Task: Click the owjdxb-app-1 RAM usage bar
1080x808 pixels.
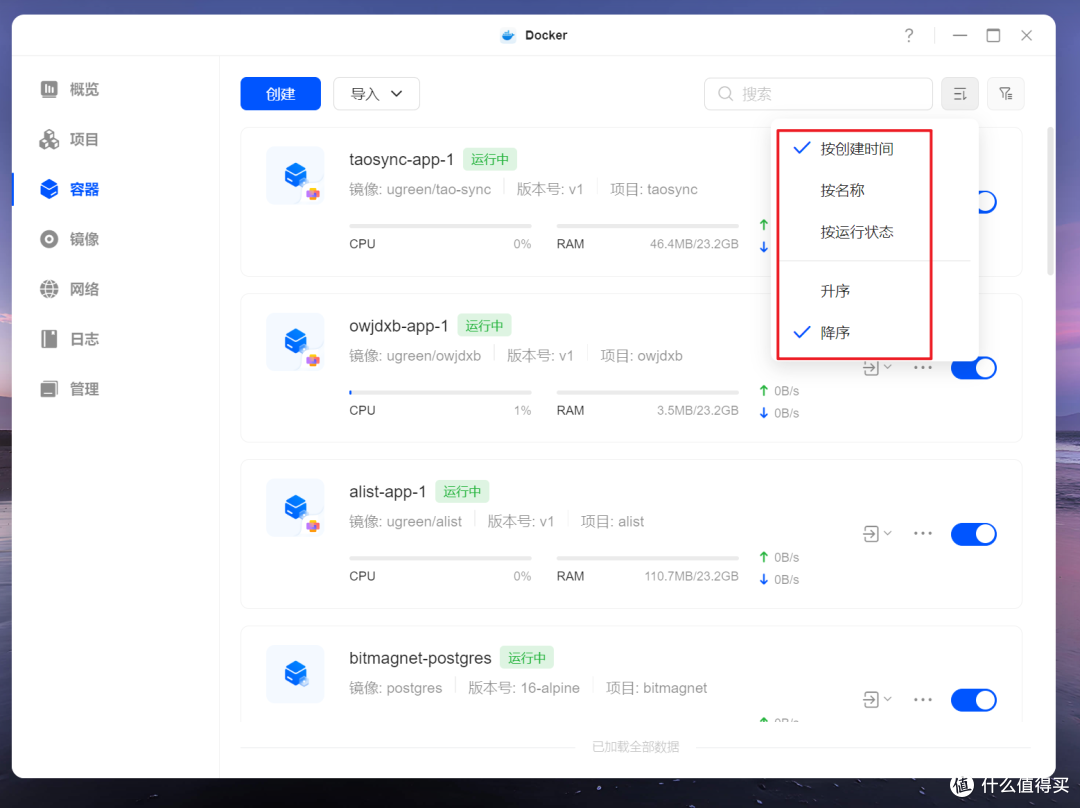Action: 647,392
